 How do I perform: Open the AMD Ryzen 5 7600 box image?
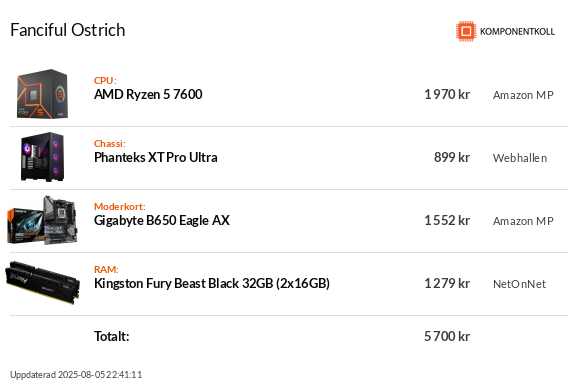click(42, 94)
